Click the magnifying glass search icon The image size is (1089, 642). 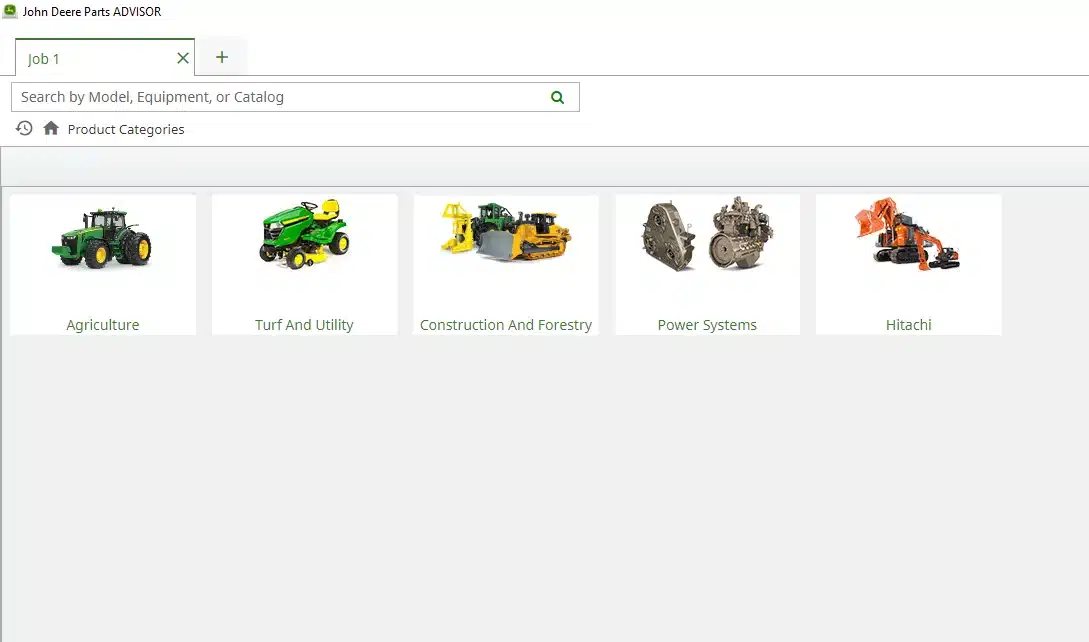click(557, 97)
